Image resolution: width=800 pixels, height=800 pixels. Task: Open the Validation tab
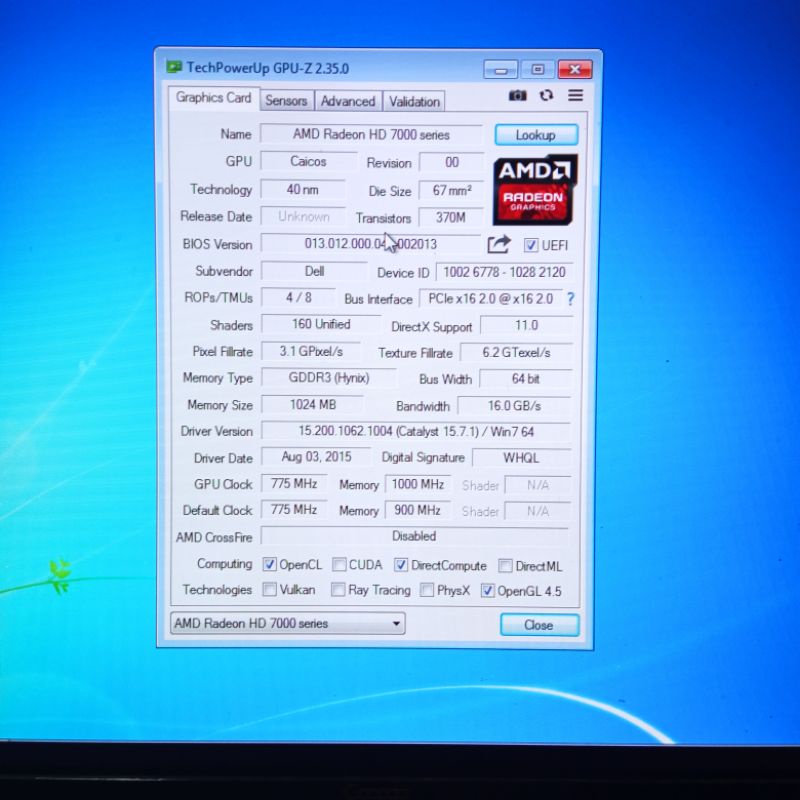point(414,101)
